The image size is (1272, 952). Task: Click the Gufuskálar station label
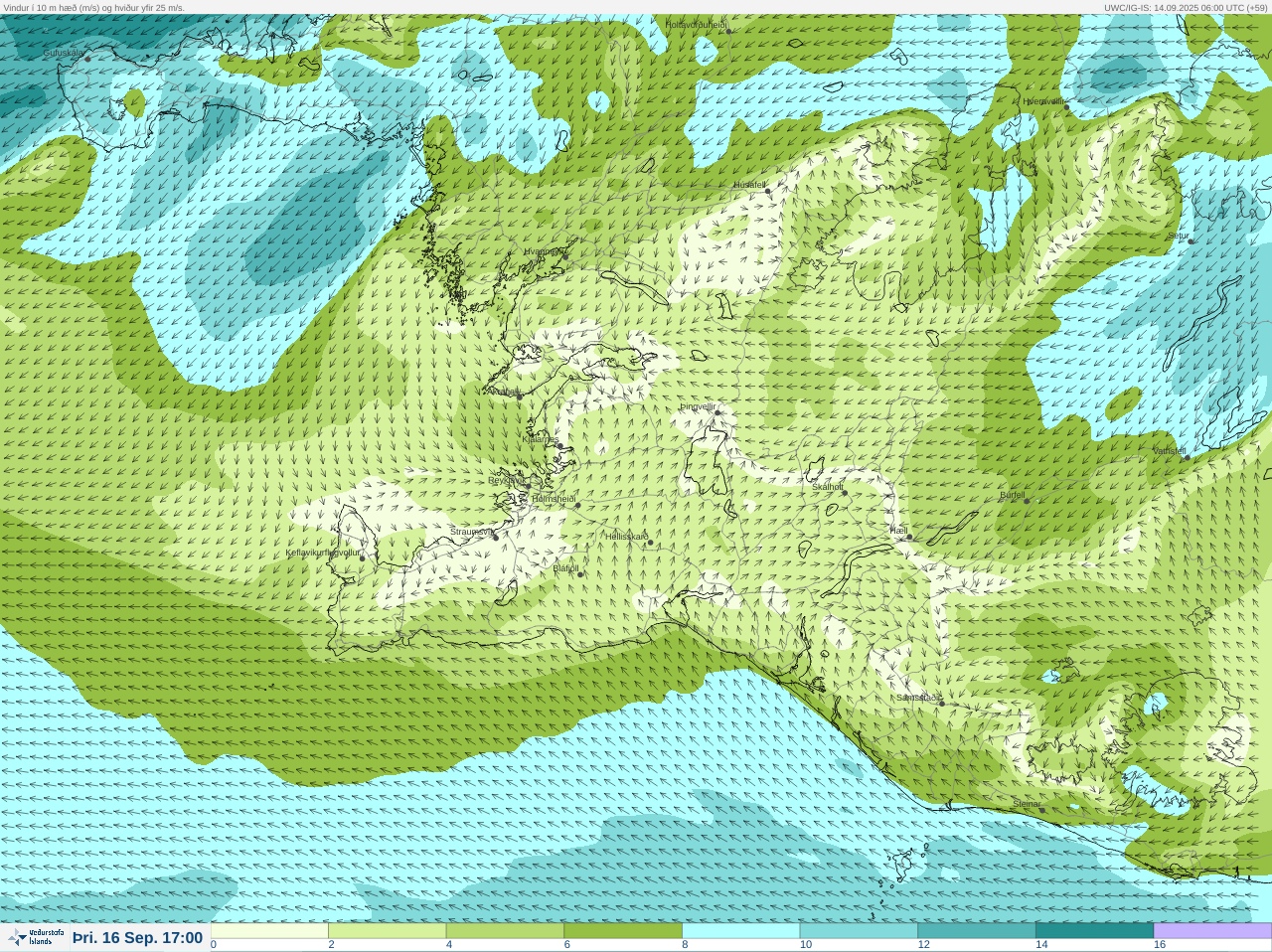tap(63, 53)
